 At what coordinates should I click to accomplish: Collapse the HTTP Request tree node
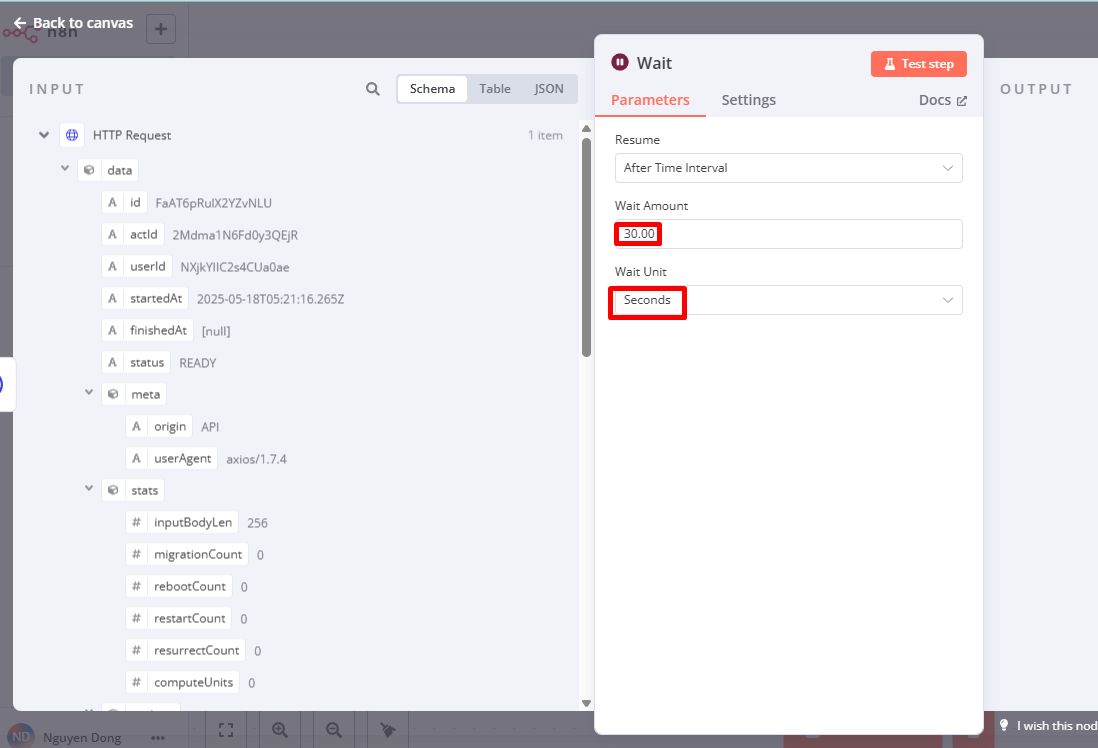click(44, 135)
